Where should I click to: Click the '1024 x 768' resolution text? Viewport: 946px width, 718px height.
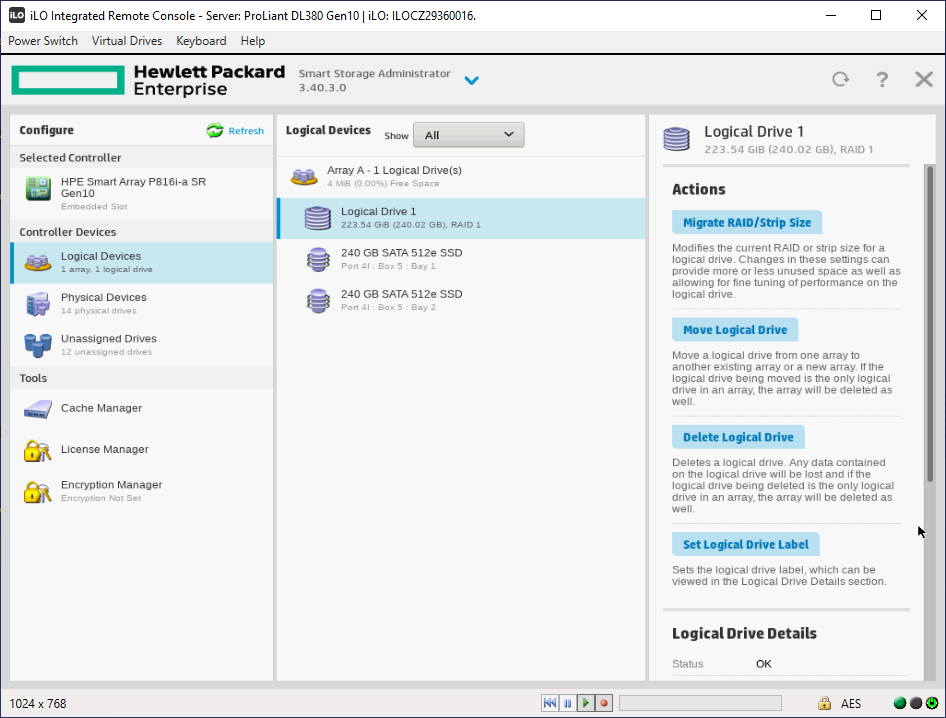coord(38,704)
